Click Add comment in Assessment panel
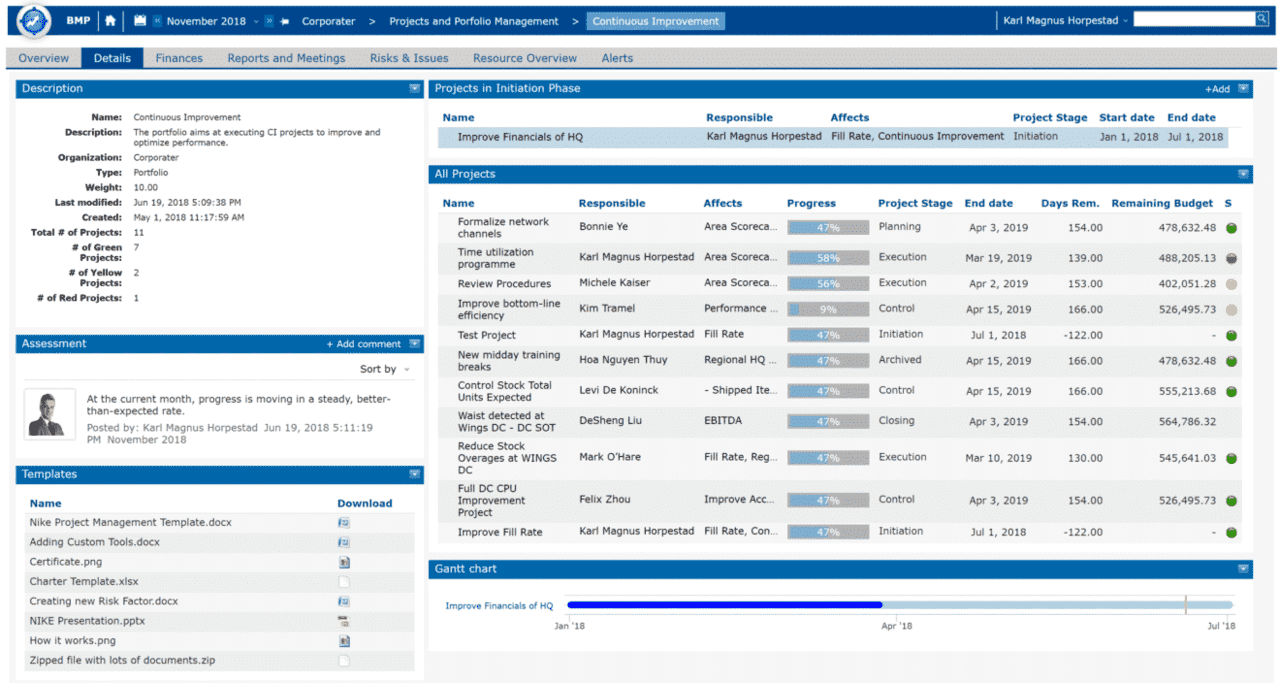This screenshot has width=1280, height=683. click(364, 344)
